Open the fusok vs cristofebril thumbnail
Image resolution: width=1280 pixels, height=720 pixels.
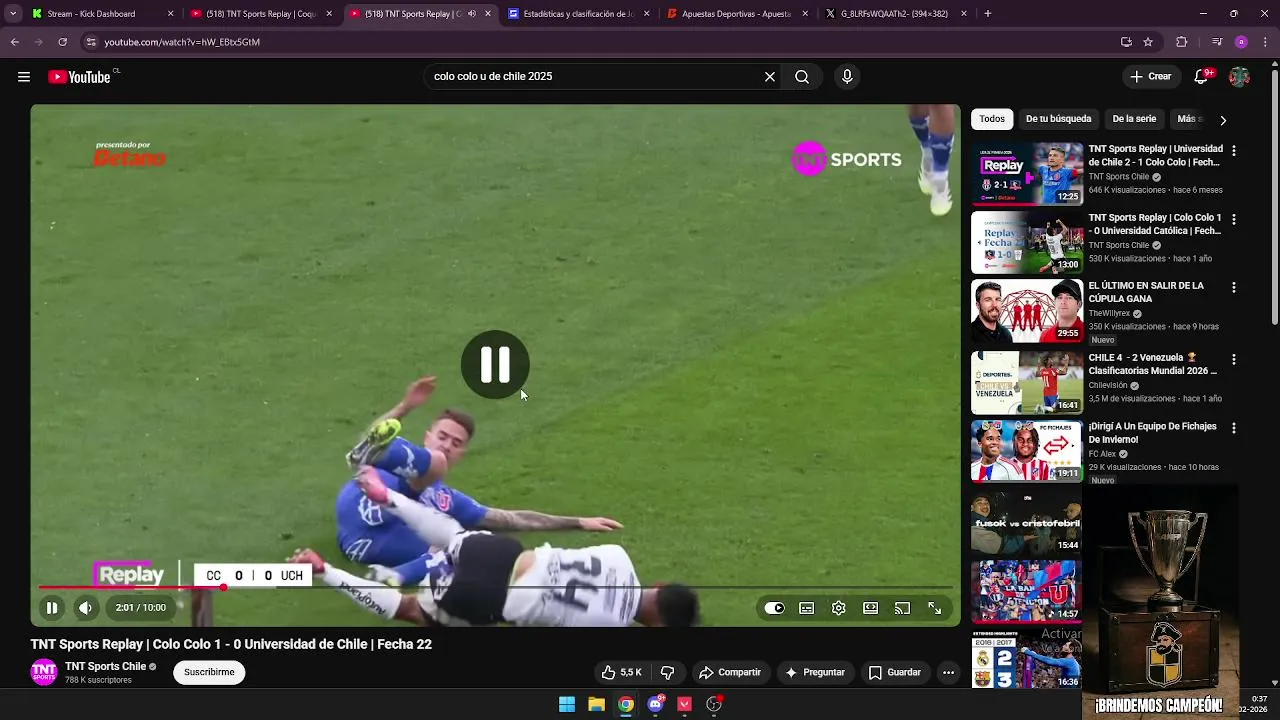tap(1027, 522)
